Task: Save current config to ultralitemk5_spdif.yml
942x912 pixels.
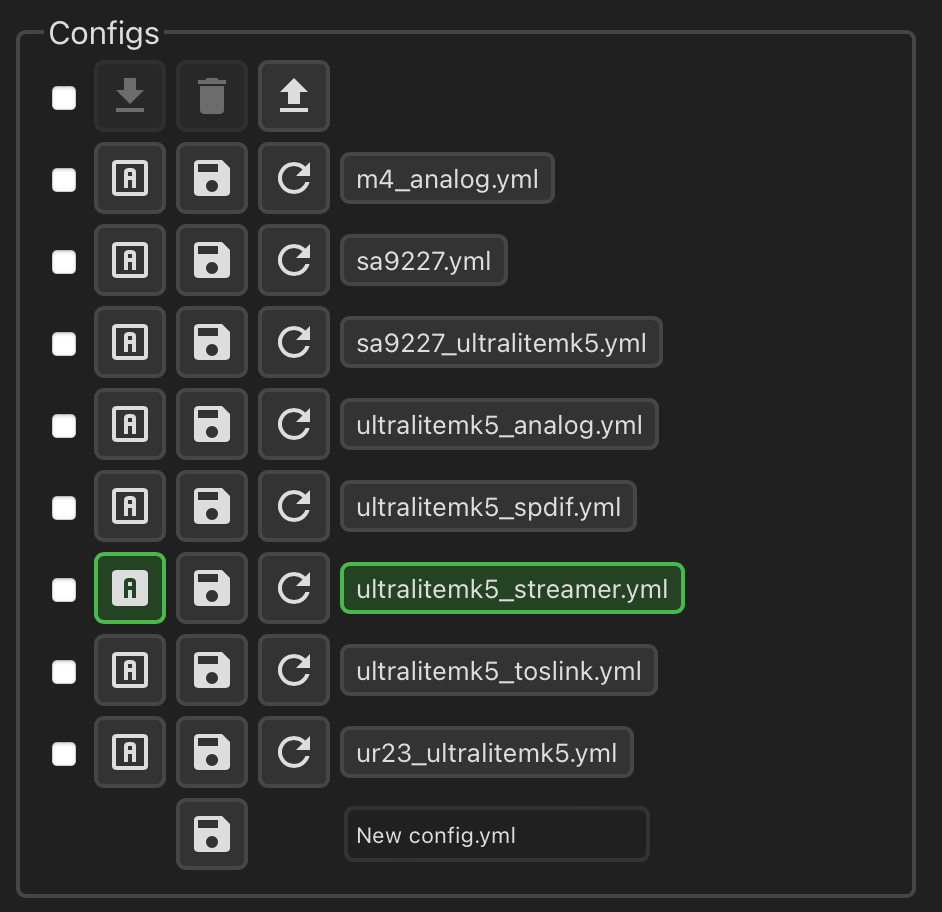Action: click(x=211, y=506)
